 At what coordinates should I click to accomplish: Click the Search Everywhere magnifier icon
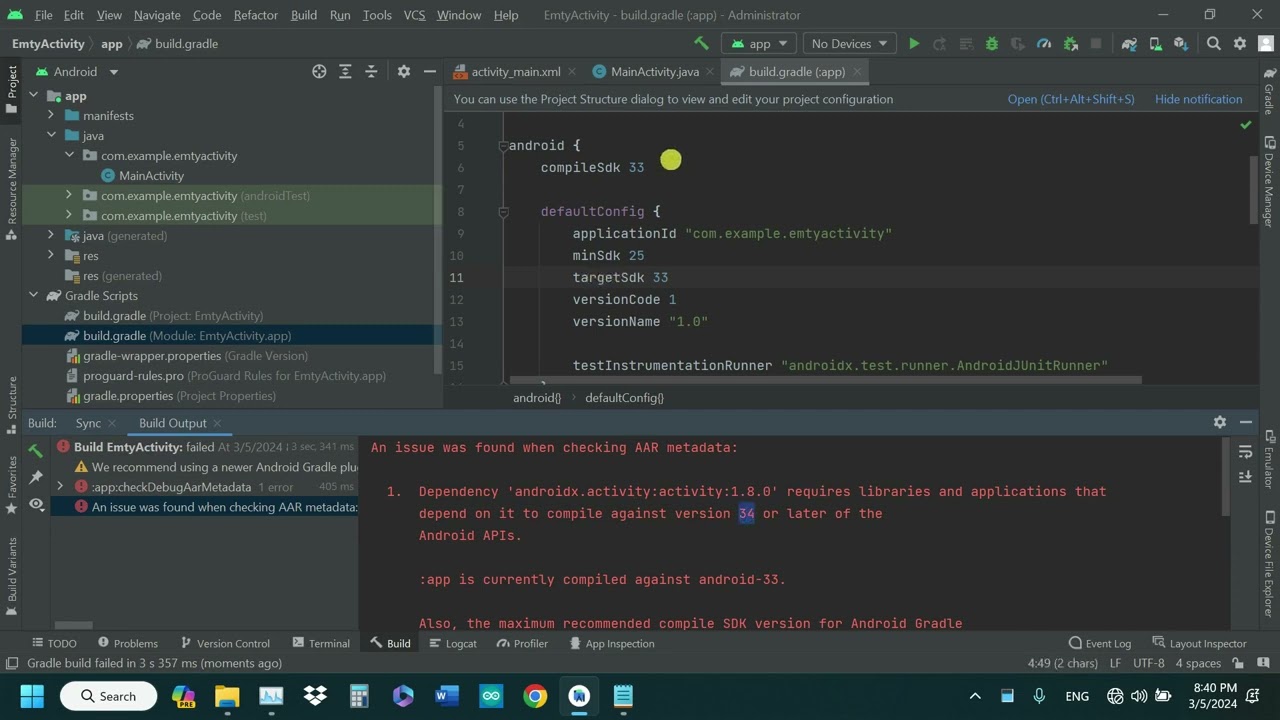pos(1214,44)
